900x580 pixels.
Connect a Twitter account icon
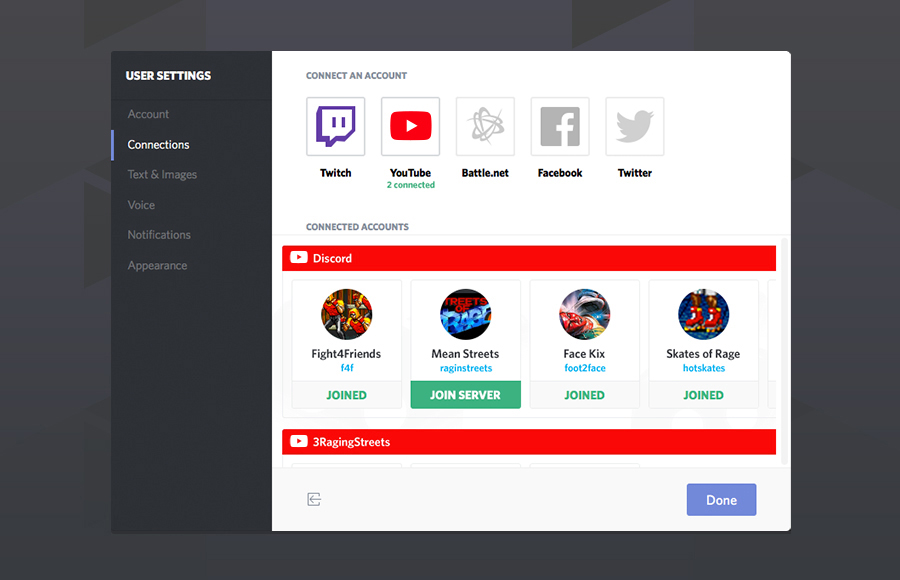[x=635, y=127]
